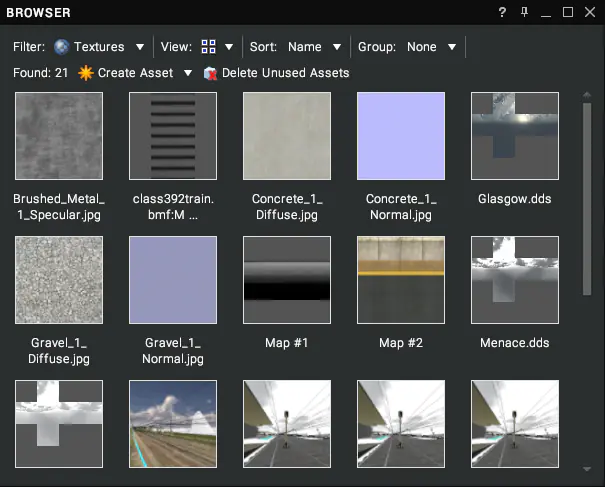Pin the Browser panel

click(x=524, y=12)
